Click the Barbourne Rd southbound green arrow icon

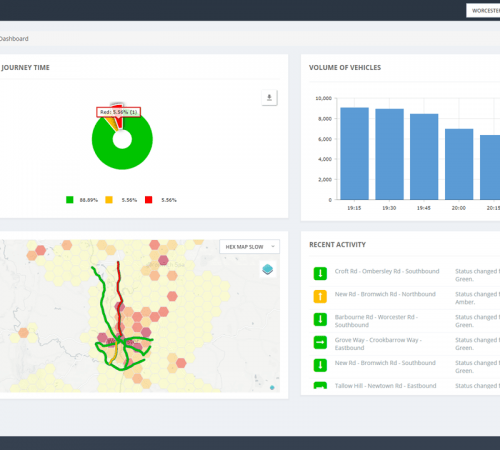click(320, 319)
